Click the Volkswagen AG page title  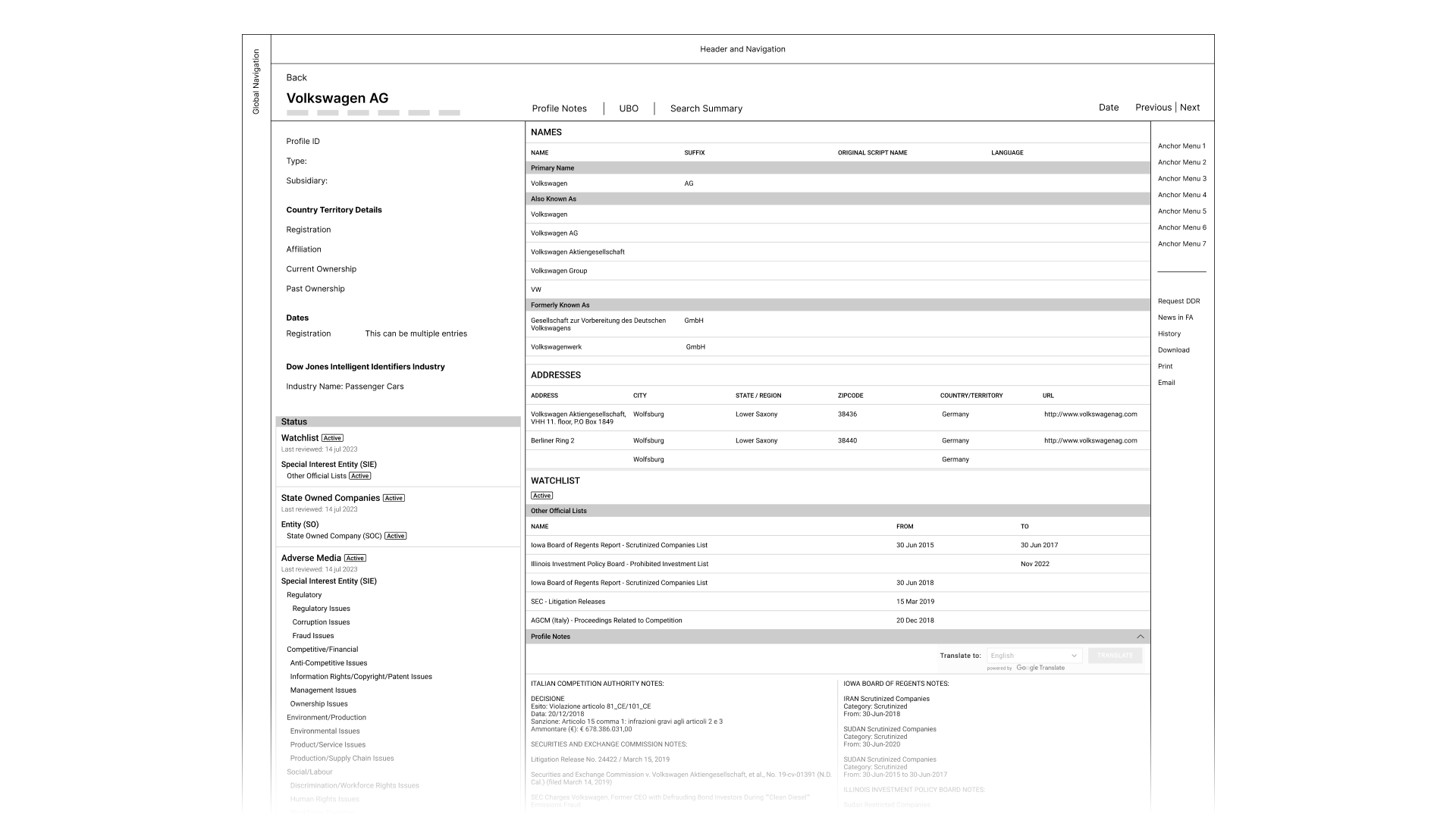[337, 98]
